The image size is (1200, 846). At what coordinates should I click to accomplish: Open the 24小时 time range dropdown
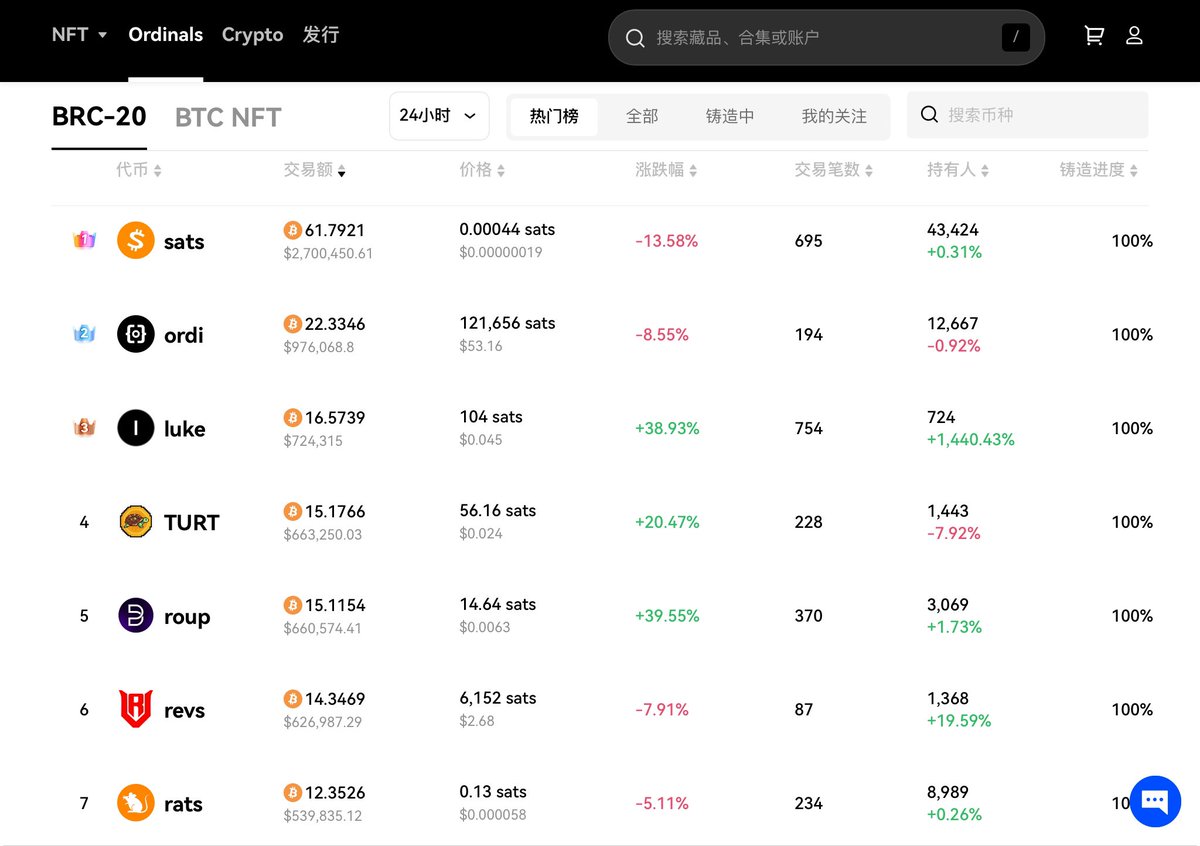pos(439,115)
